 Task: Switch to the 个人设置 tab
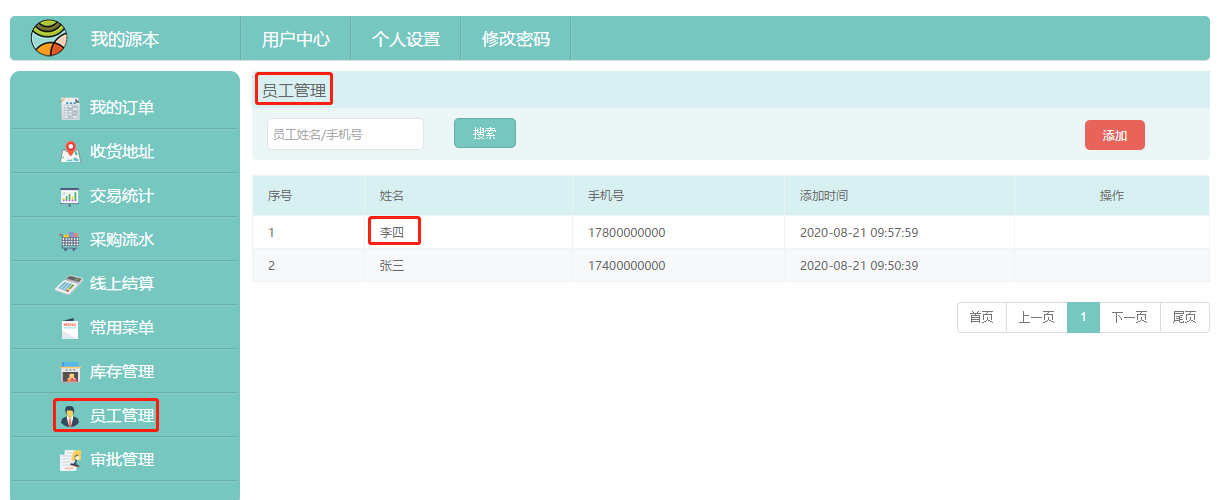tap(406, 39)
